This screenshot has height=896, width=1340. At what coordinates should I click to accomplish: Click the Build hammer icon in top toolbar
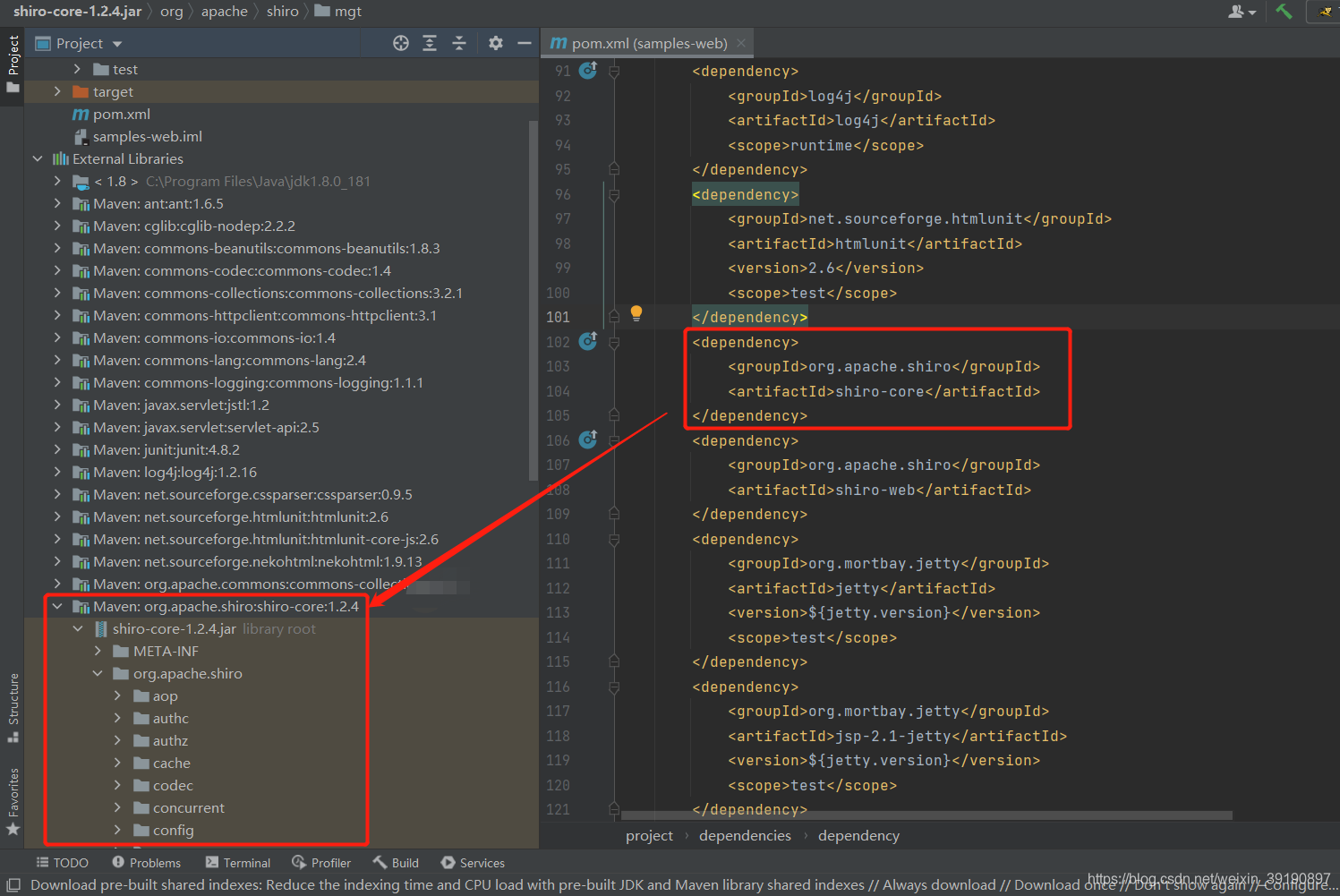pos(1285,12)
